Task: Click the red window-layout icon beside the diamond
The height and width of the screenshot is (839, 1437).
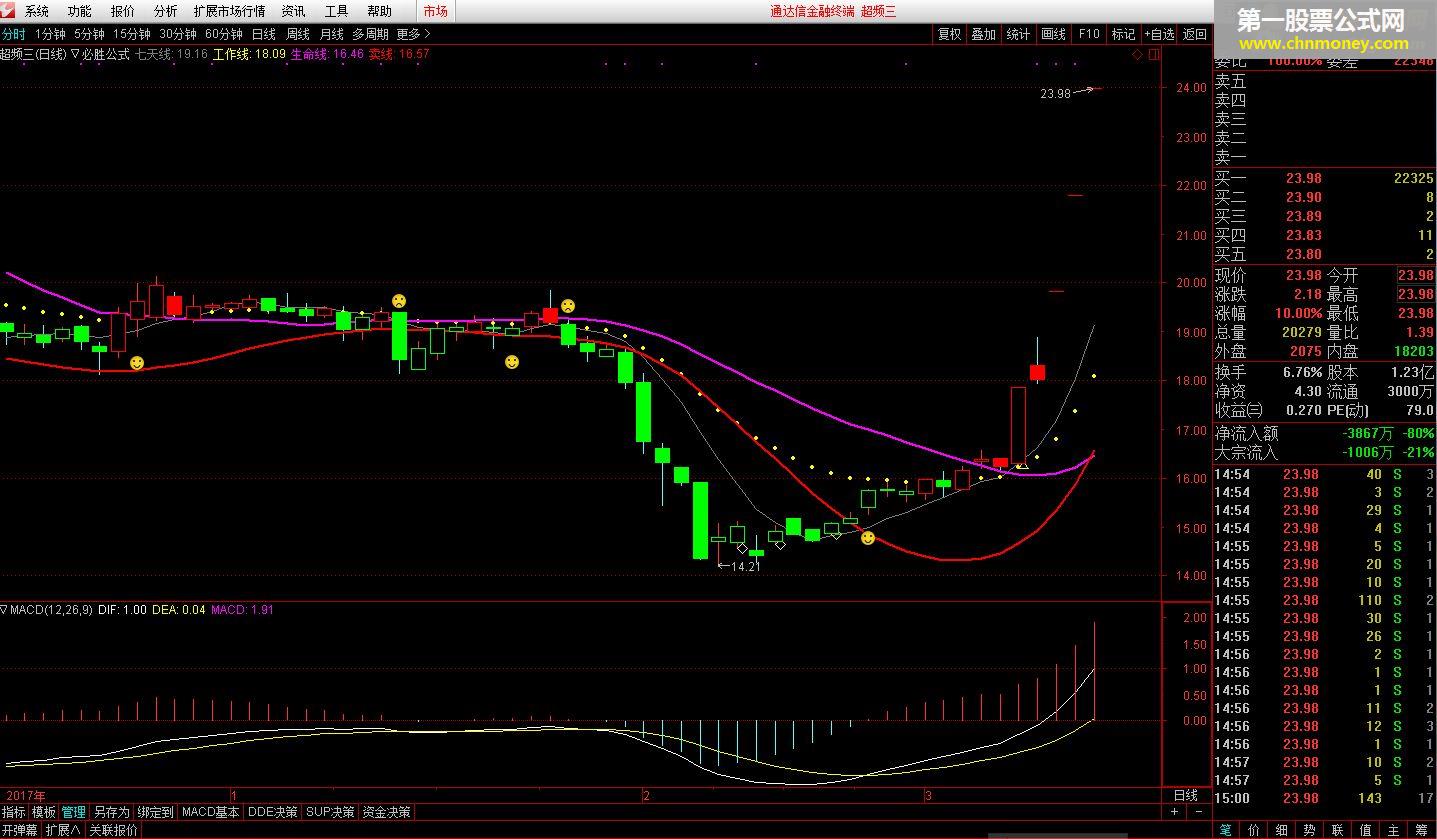Action: click(x=1153, y=55)
